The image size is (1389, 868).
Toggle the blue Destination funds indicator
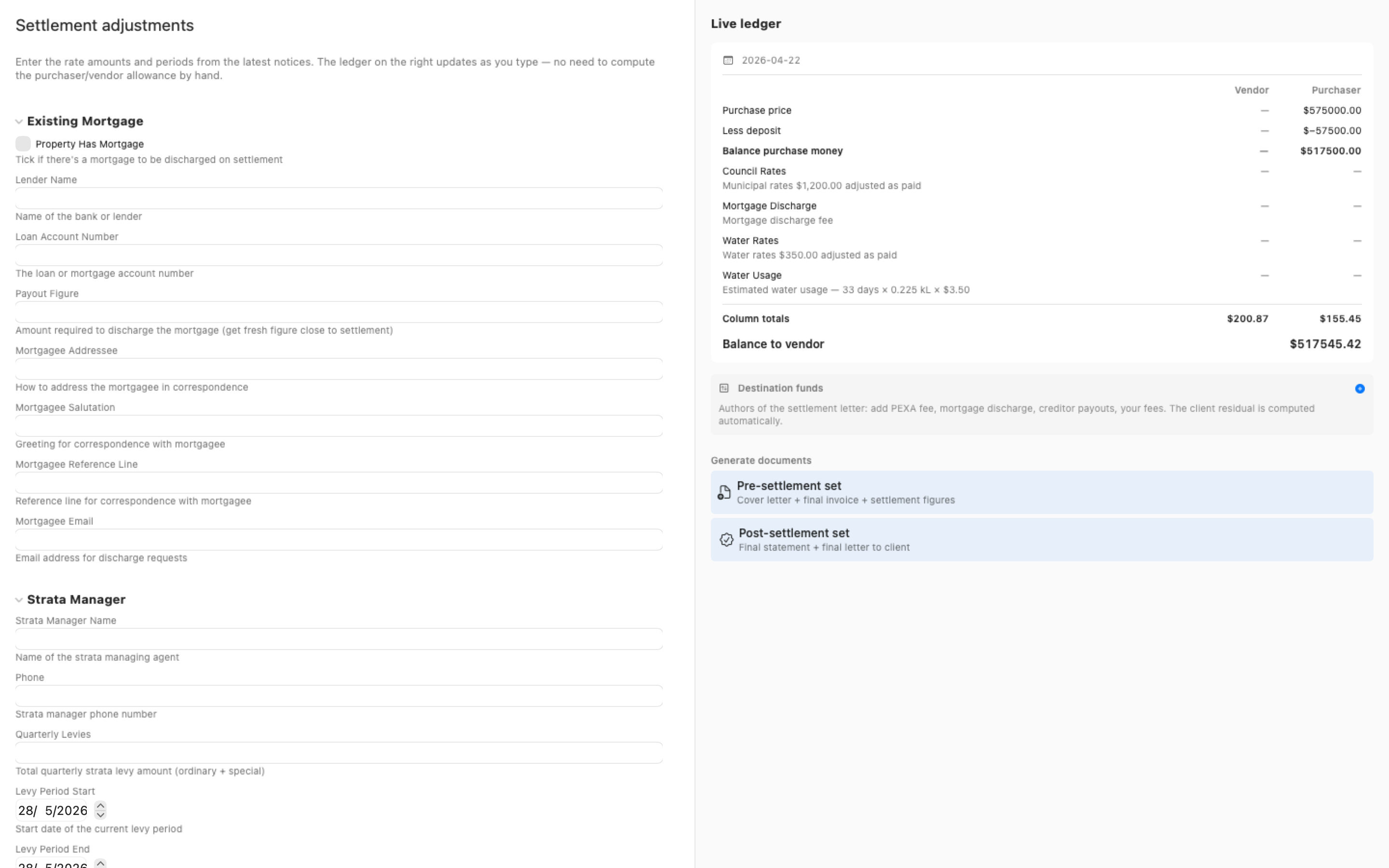[1359, 389]
